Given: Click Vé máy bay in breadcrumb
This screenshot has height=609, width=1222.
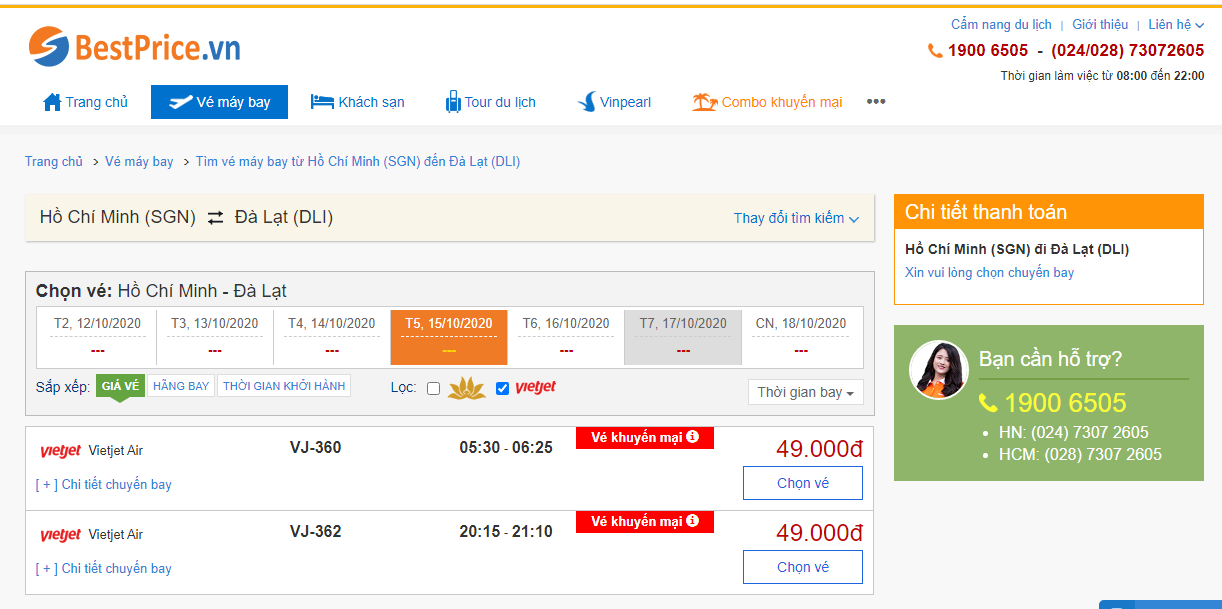Looking at the screenshot, I should [139, 161].
